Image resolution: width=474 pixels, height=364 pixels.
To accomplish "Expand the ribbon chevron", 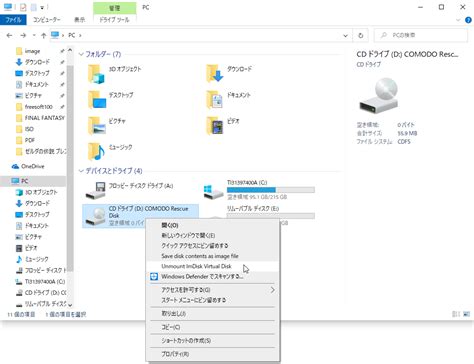I will [x=459, y=20].
